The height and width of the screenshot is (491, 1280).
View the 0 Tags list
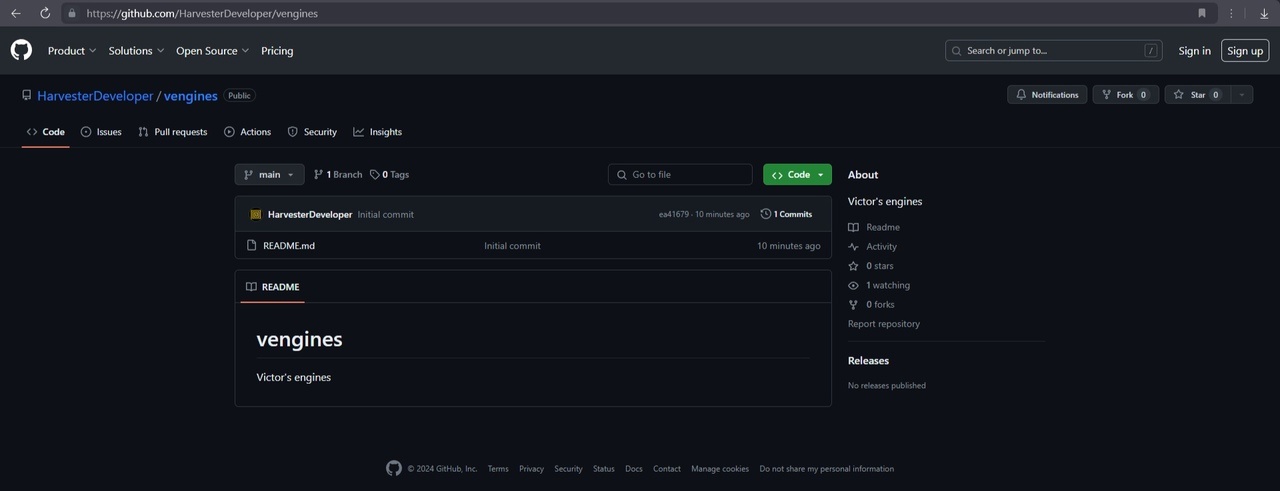[389, 174]
